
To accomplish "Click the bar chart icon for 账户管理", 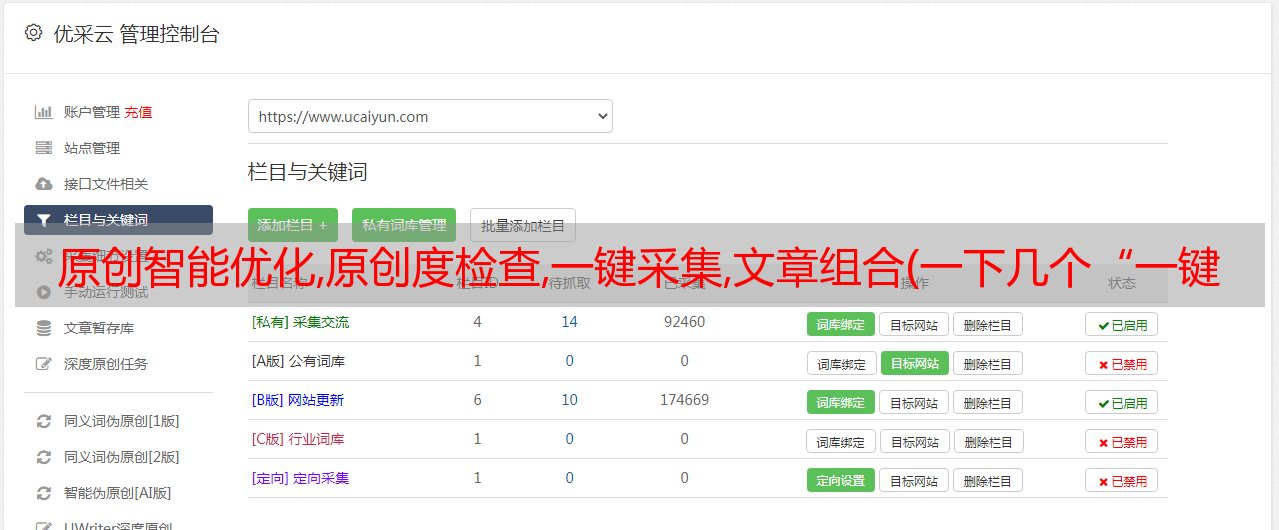I will click(x=43, y=112).
